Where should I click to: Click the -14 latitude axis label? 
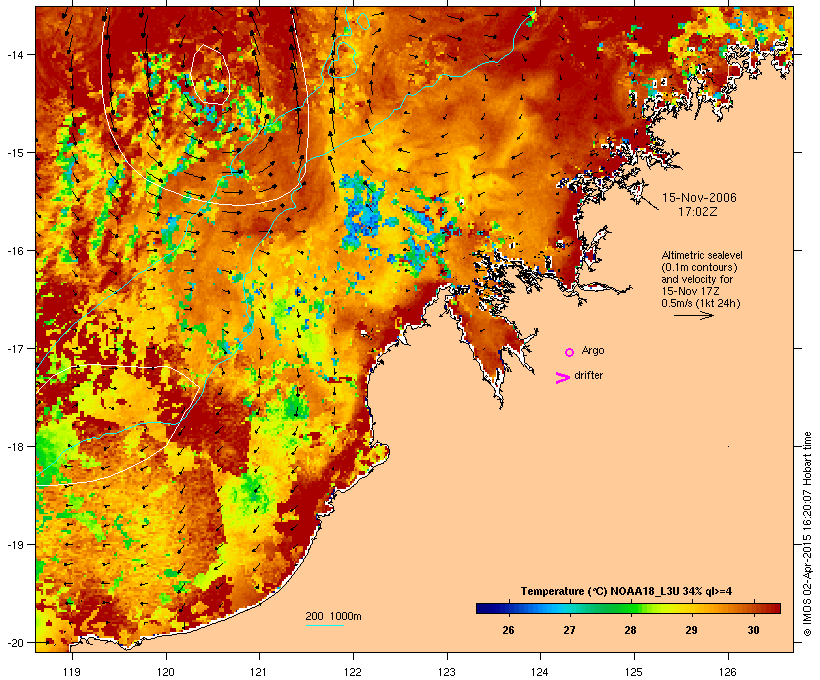tap(14, 54)
